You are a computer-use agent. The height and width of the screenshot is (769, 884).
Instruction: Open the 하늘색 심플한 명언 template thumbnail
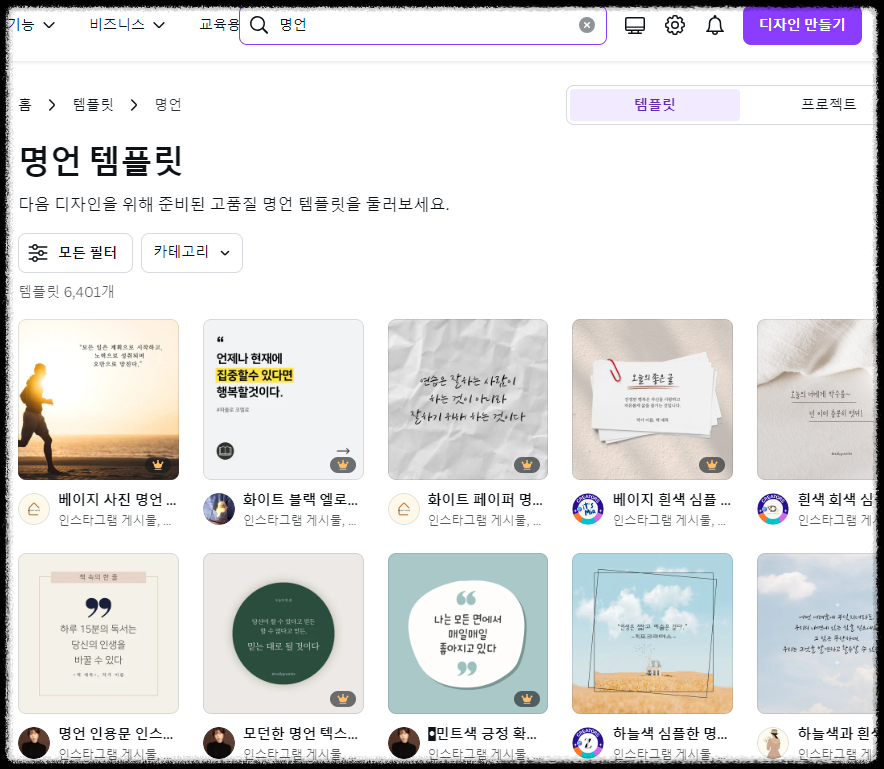pos(652,634)
